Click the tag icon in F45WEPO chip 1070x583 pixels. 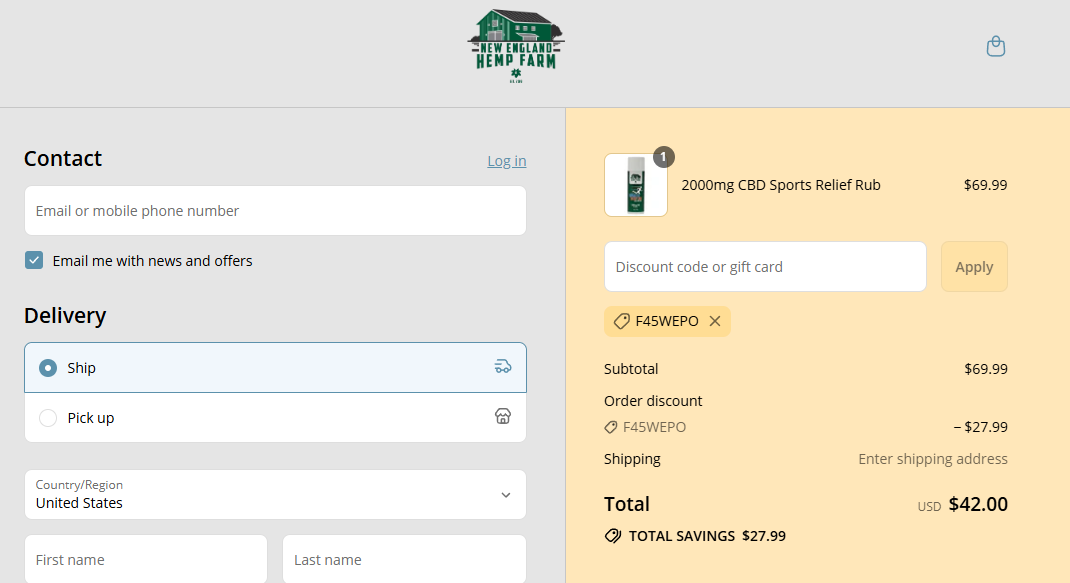pos(621,321)
